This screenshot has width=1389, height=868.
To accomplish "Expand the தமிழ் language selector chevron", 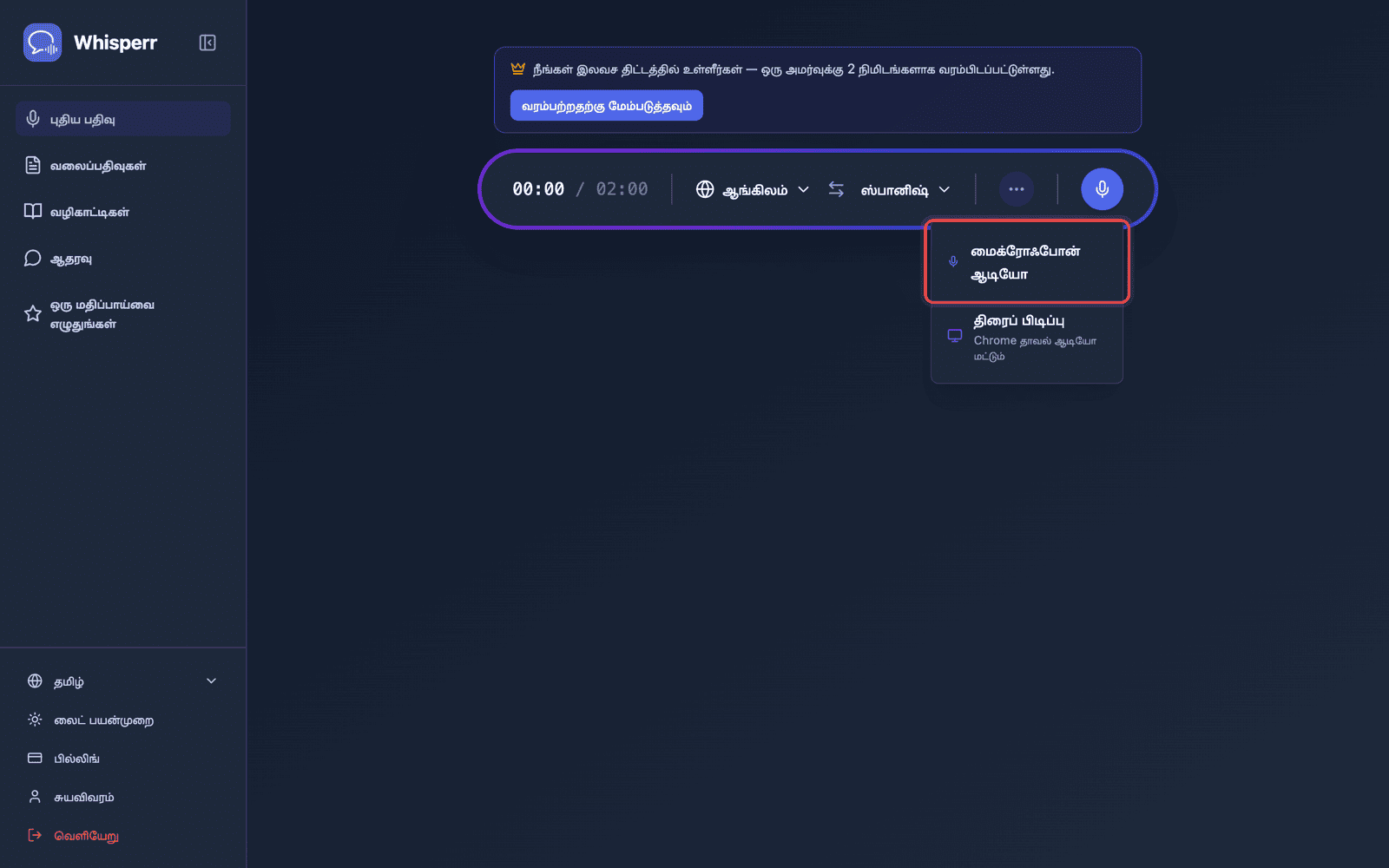I will tap(211, 681).
